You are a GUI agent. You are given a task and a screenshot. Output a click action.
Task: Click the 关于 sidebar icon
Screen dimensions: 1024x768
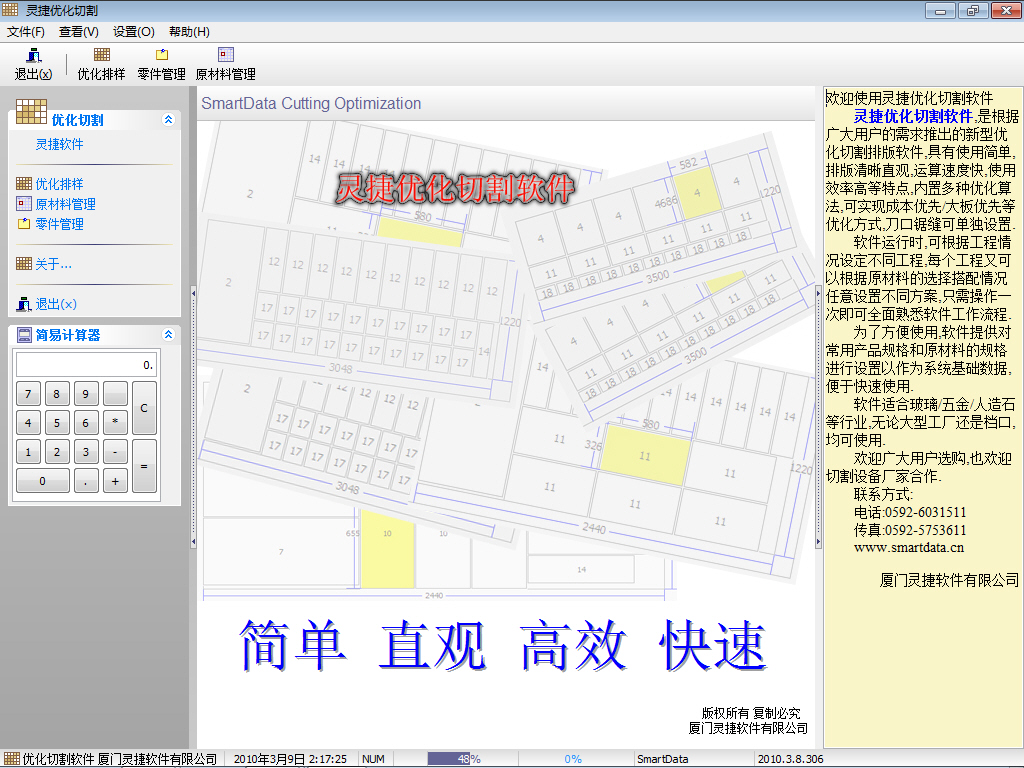click(x=24, y=264)
